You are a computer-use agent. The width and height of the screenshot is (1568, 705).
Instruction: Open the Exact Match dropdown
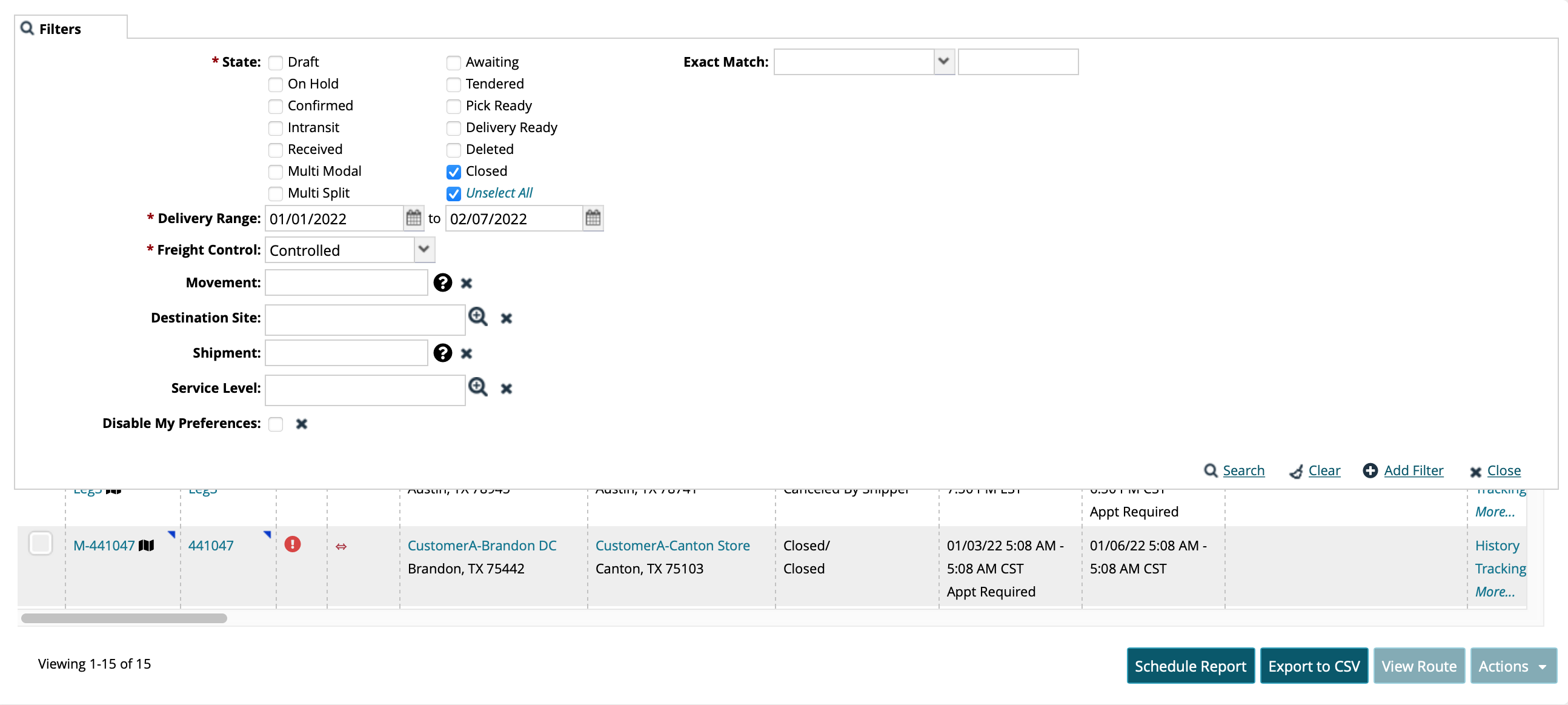click(x=943, y=61)
